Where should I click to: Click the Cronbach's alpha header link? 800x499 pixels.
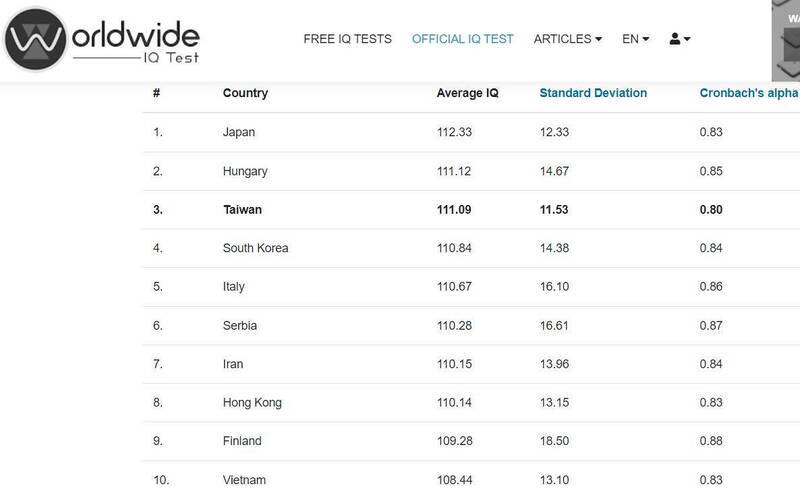pos(748,93)
